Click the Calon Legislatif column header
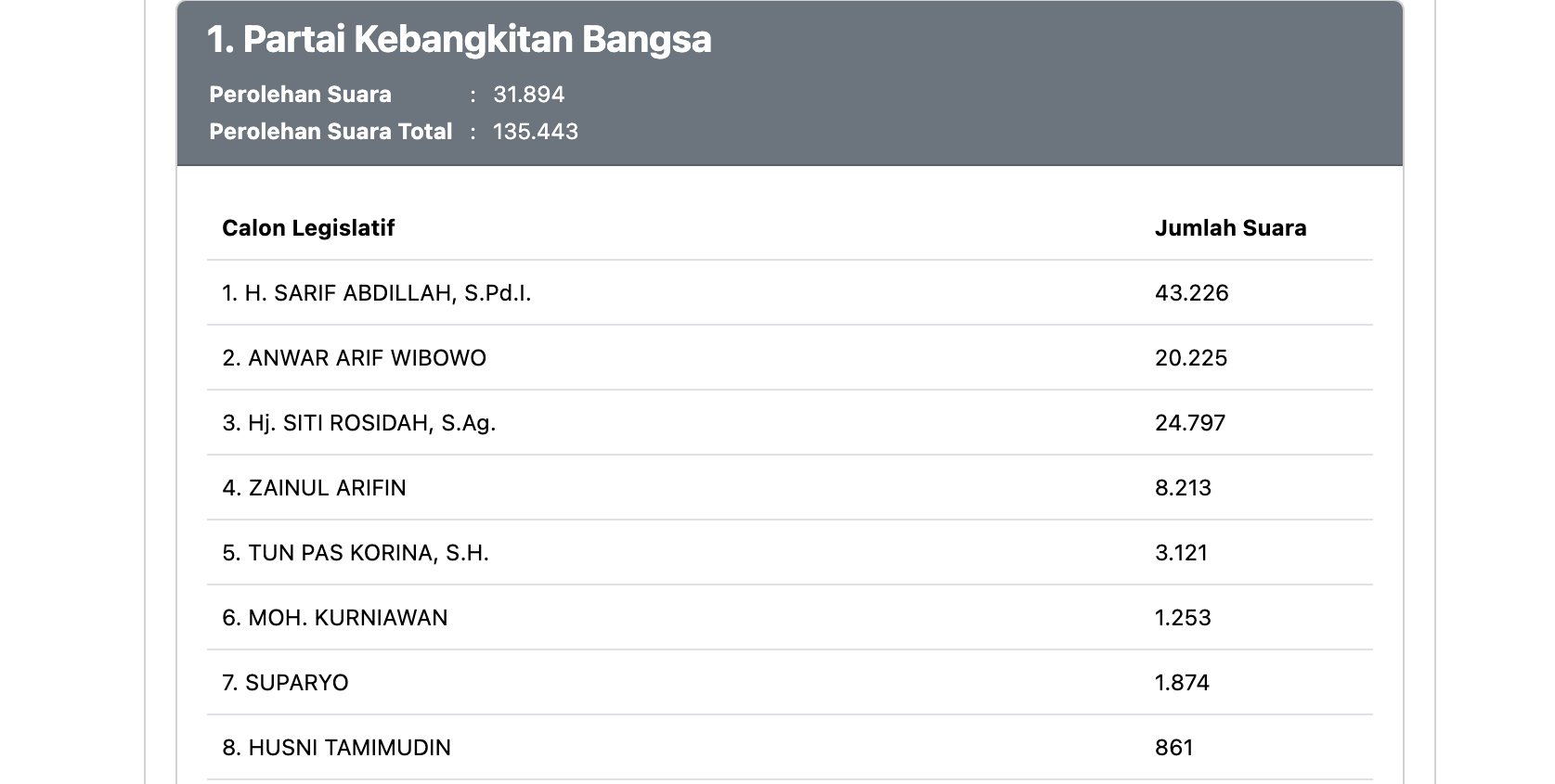The width and height of the screenshot is (1555, 784). [x=308, y=228]
